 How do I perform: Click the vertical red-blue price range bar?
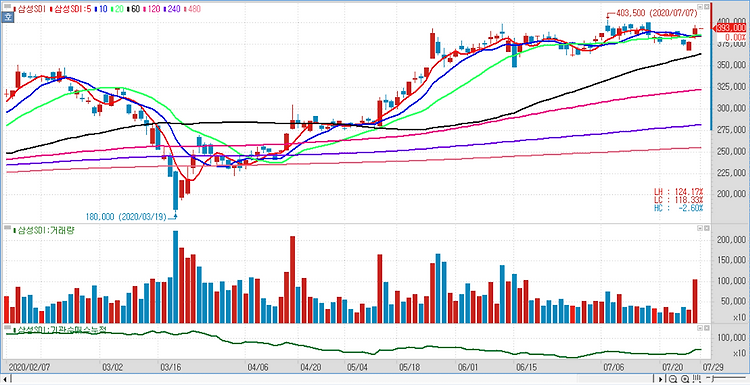click(x=712, y=66)
